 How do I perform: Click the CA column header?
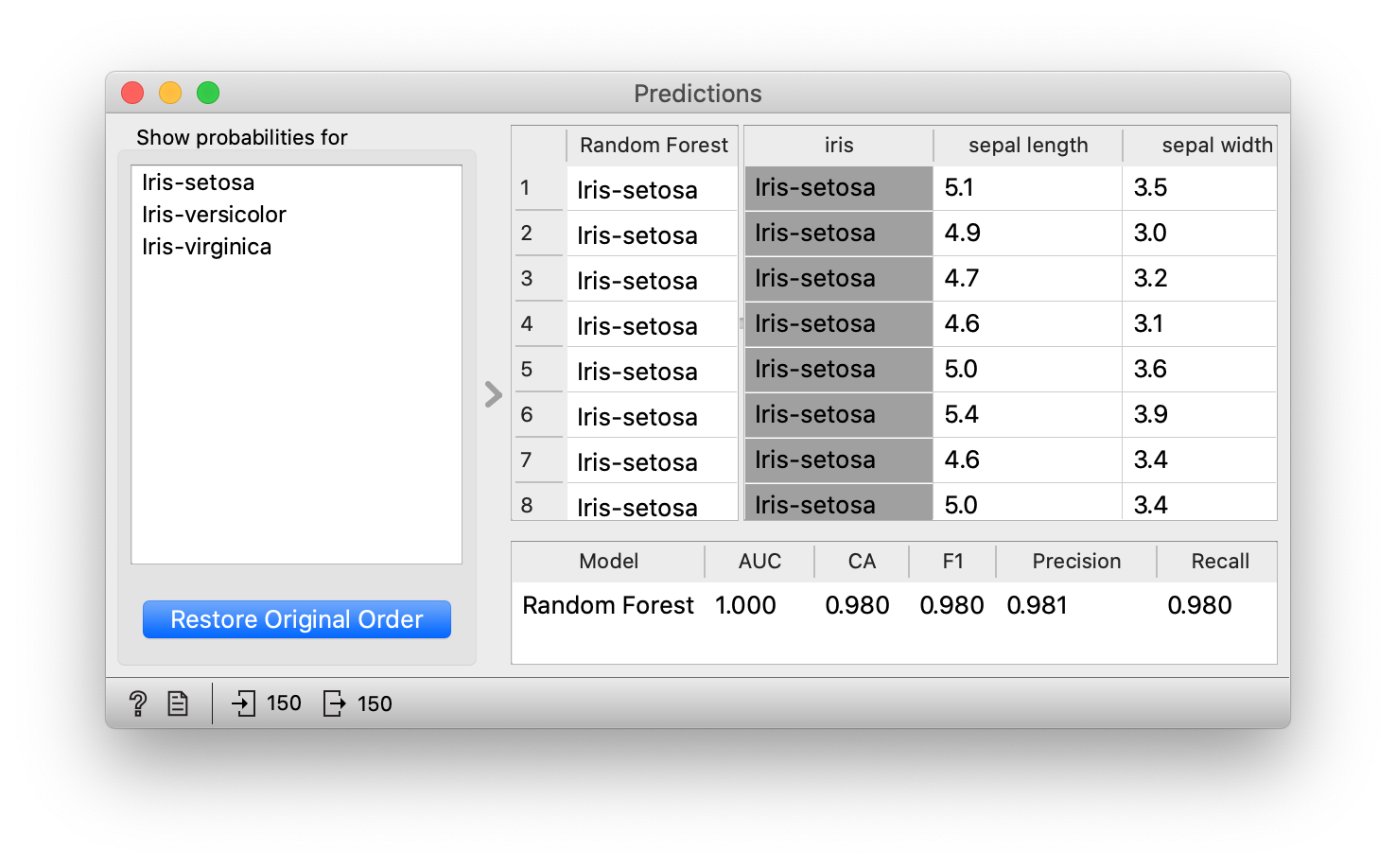(862, 562)
